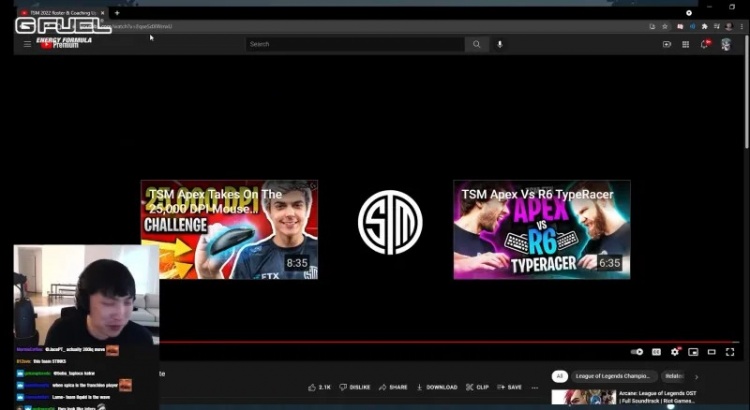Open the YouTube account avatar menu
Screen dimensions: 750x410
coord(726,44)
